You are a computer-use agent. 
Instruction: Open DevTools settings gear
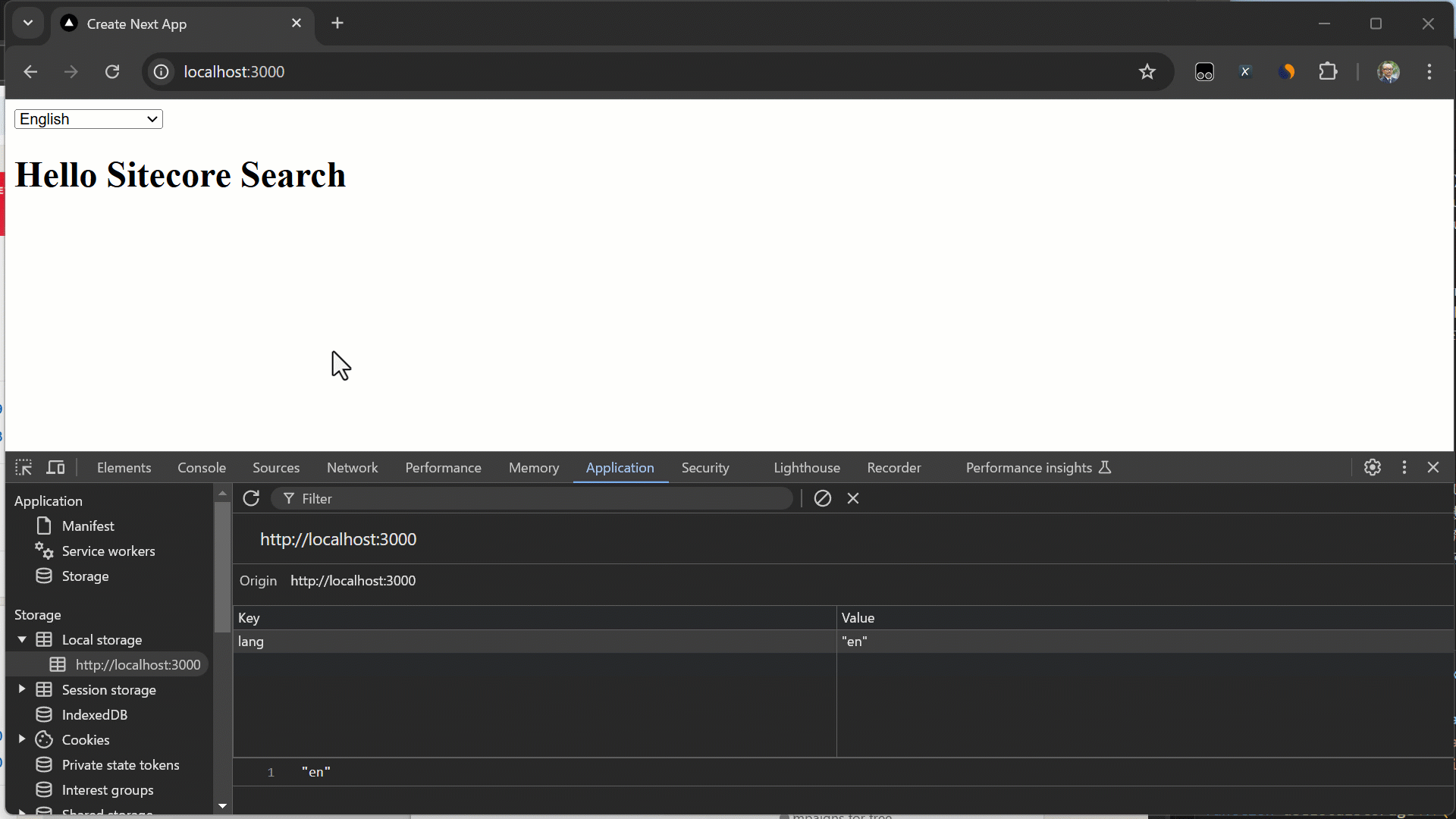pyautogui.click(x=1372, y=468)
